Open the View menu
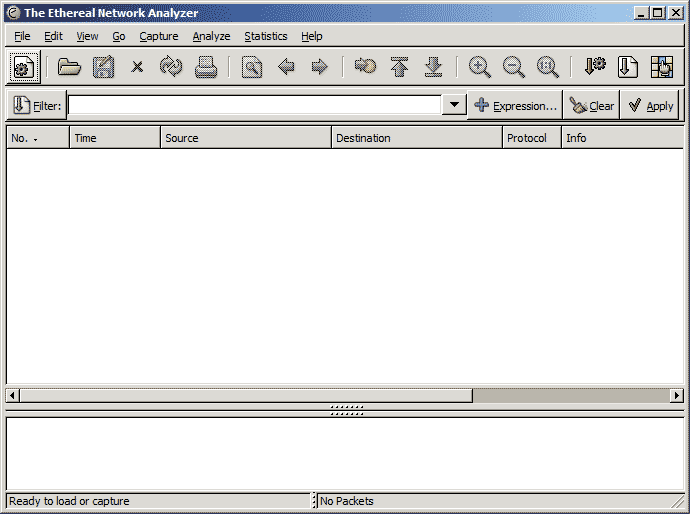 tap(87, 36)
